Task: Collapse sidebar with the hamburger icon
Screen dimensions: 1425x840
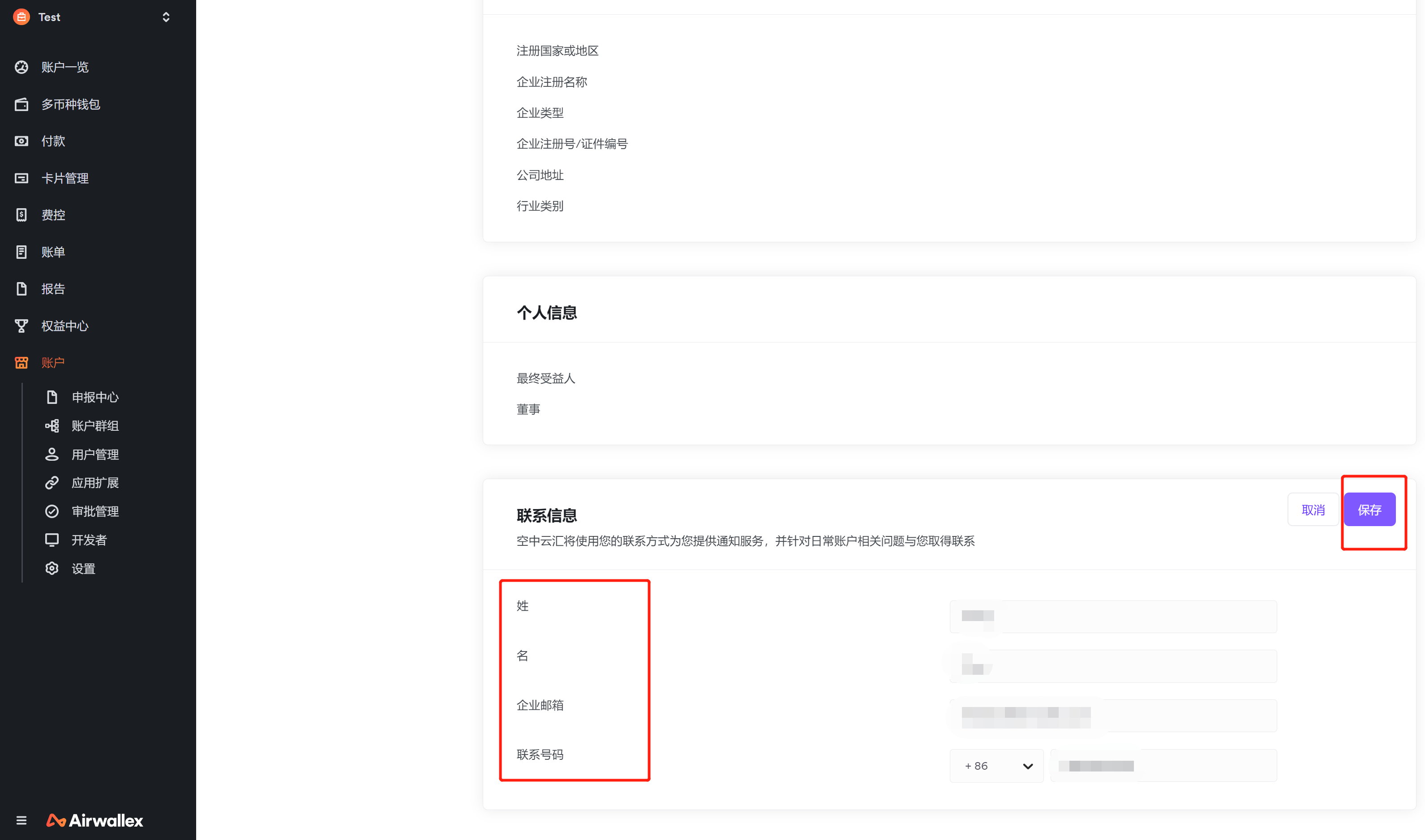Action: (x=21, y=820)
